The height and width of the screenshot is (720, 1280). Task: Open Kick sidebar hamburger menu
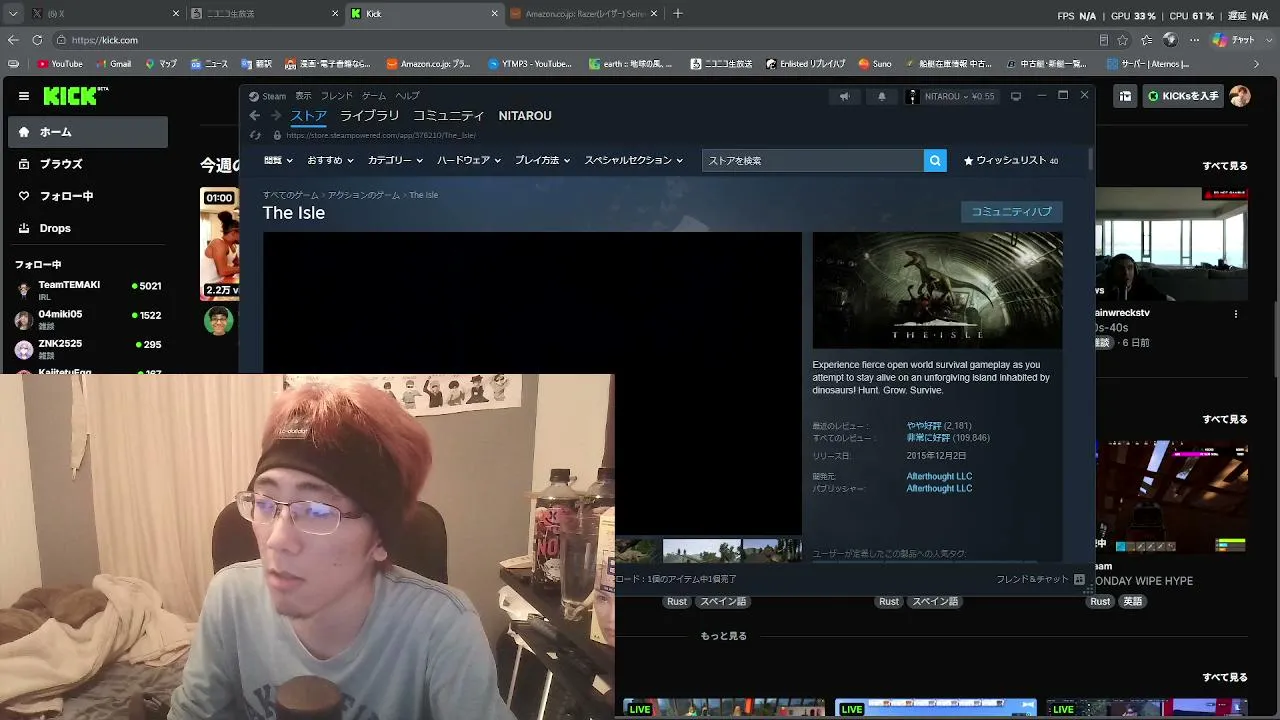23,96
